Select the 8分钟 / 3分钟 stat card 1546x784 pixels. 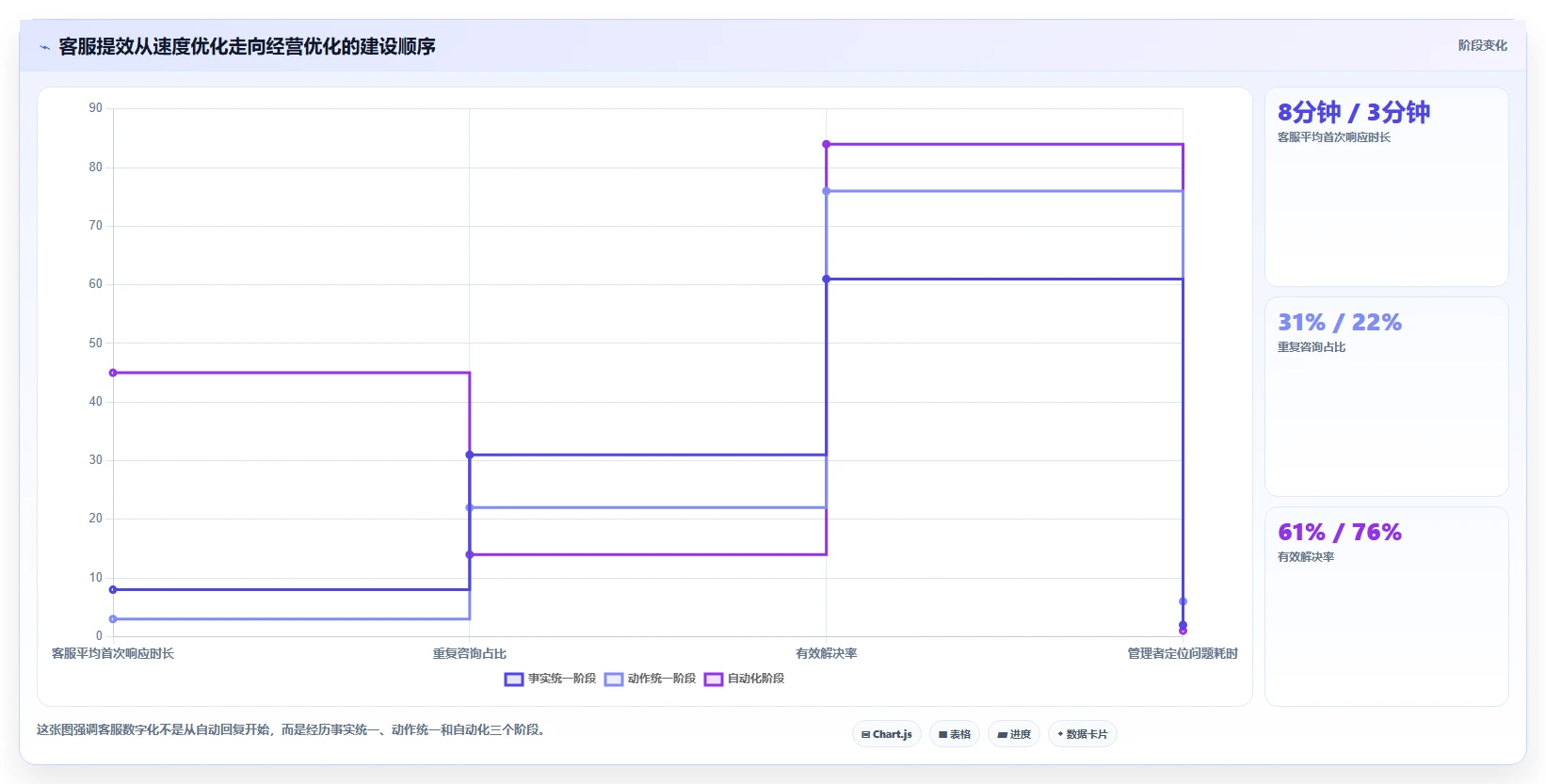click(1387, 187)
